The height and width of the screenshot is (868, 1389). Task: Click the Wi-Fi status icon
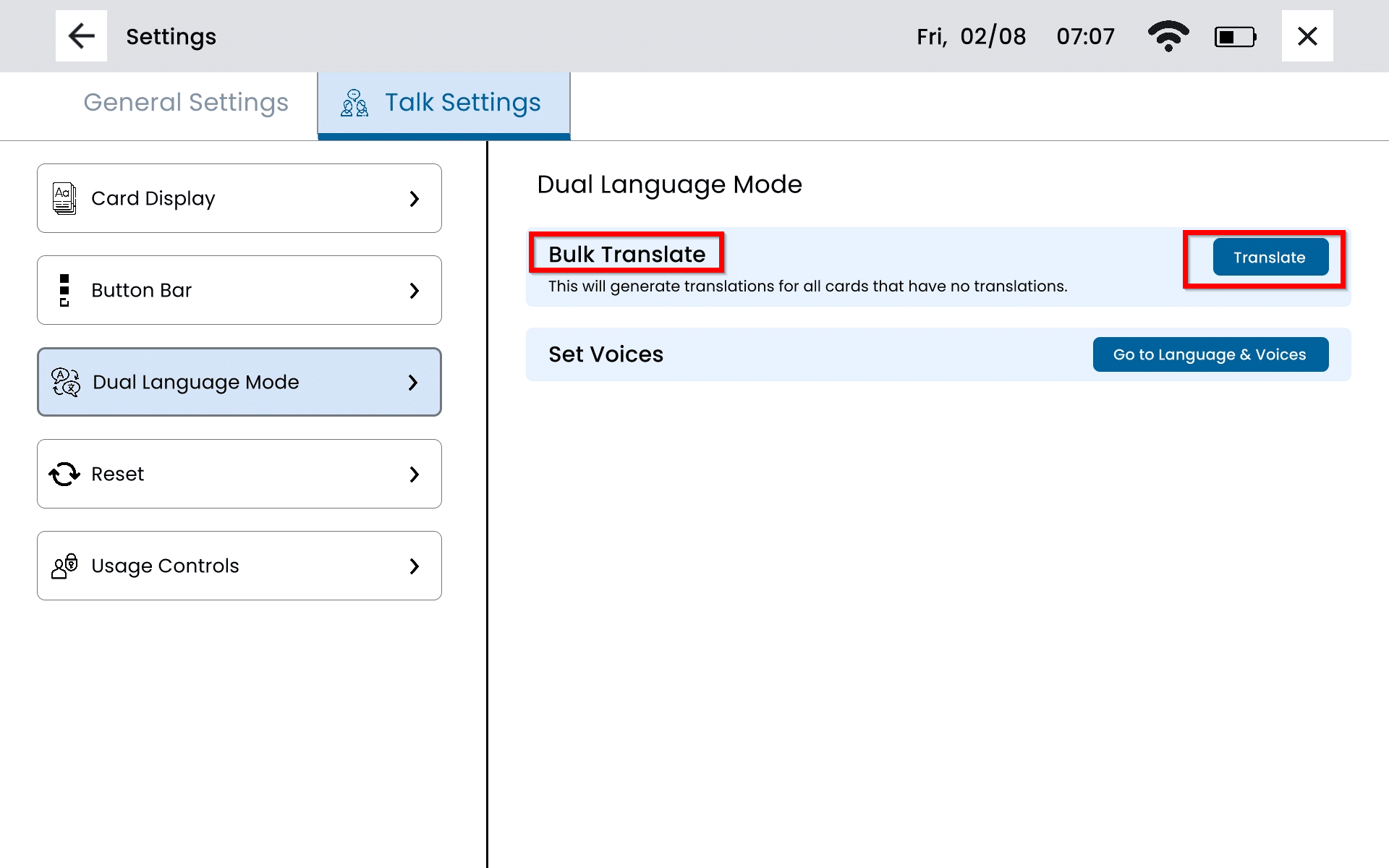click(x=1168, y=36)
